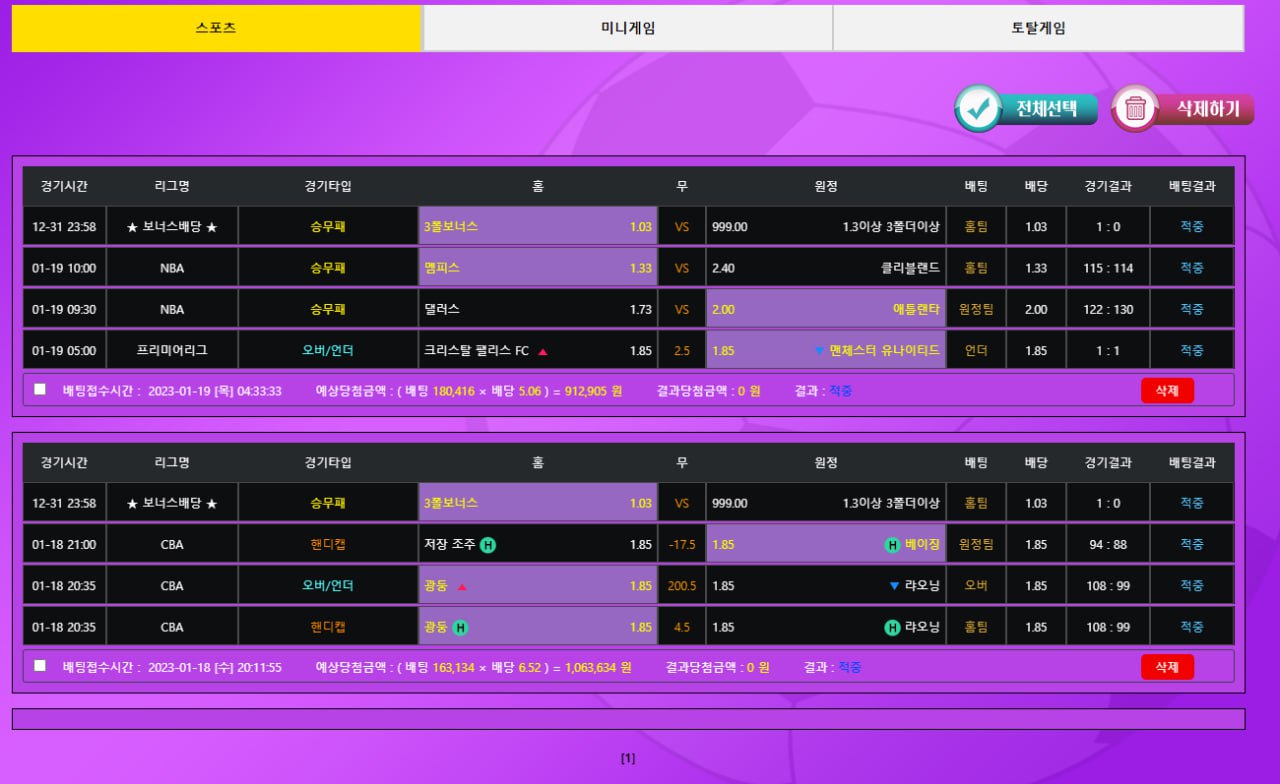Click the trash can icon on 삭제하기
Image resolution: width=1280 pixels, height=784 pixels.
(1135, 109)
